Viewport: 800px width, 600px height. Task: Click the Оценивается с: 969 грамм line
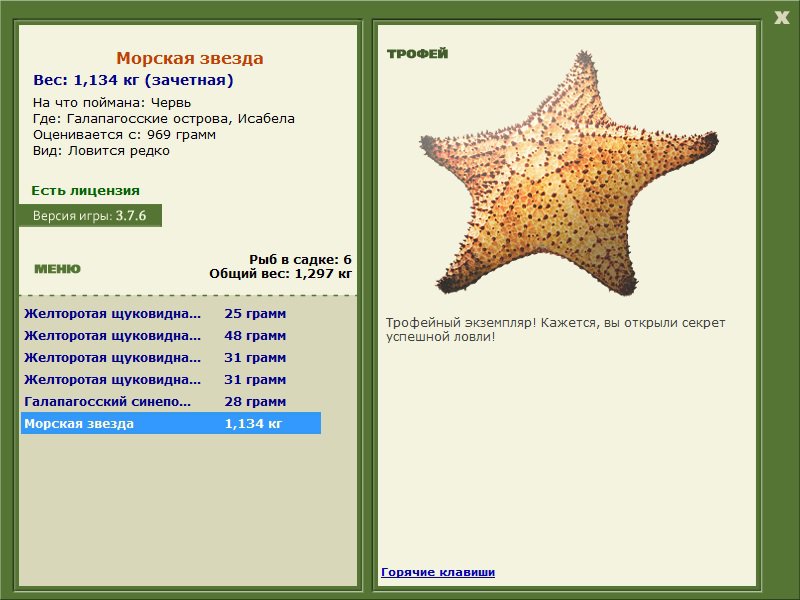[124, 135]
